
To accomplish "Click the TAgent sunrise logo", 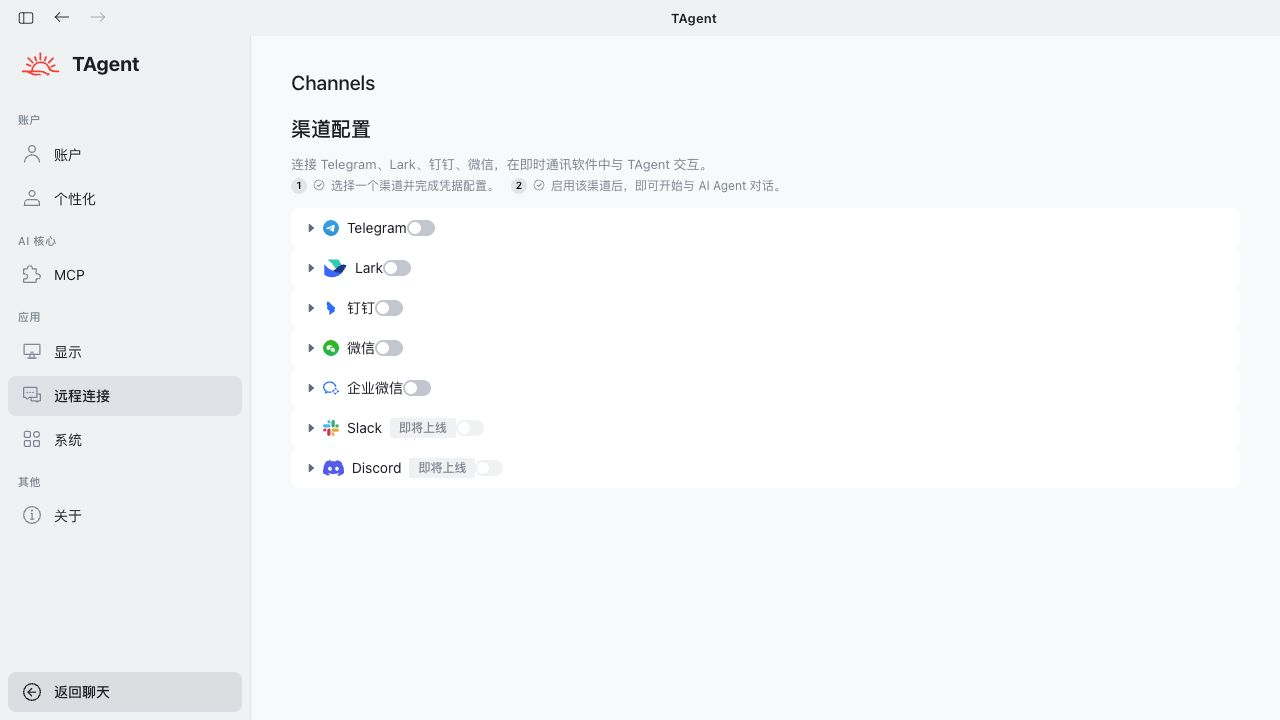I will (41, 65).
